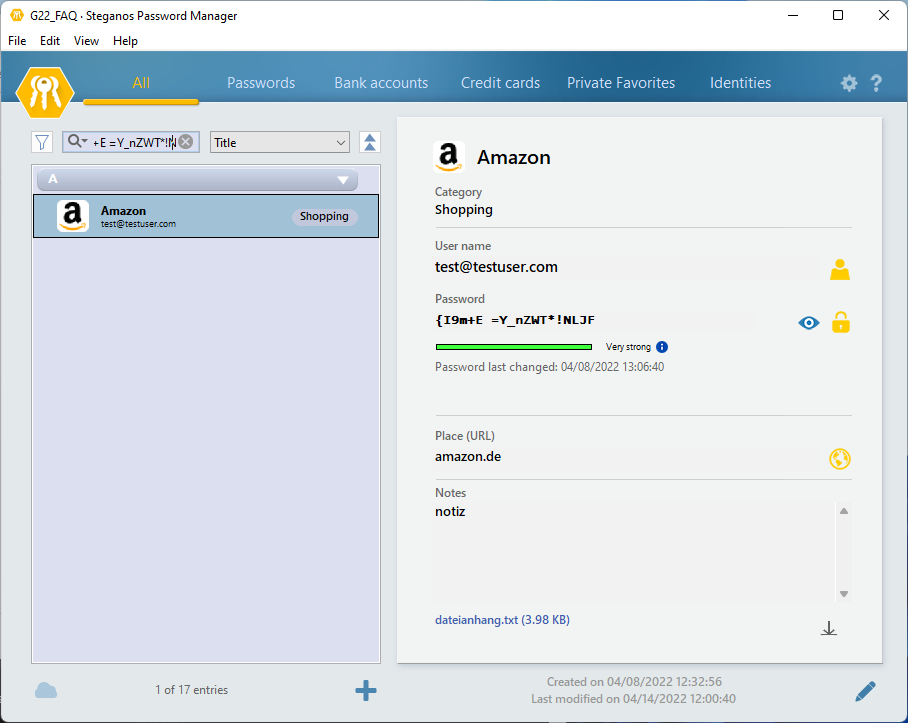Screen dimensions: 908x723
Task: Download the attachment with arrow icon
Action: point(828,628)
